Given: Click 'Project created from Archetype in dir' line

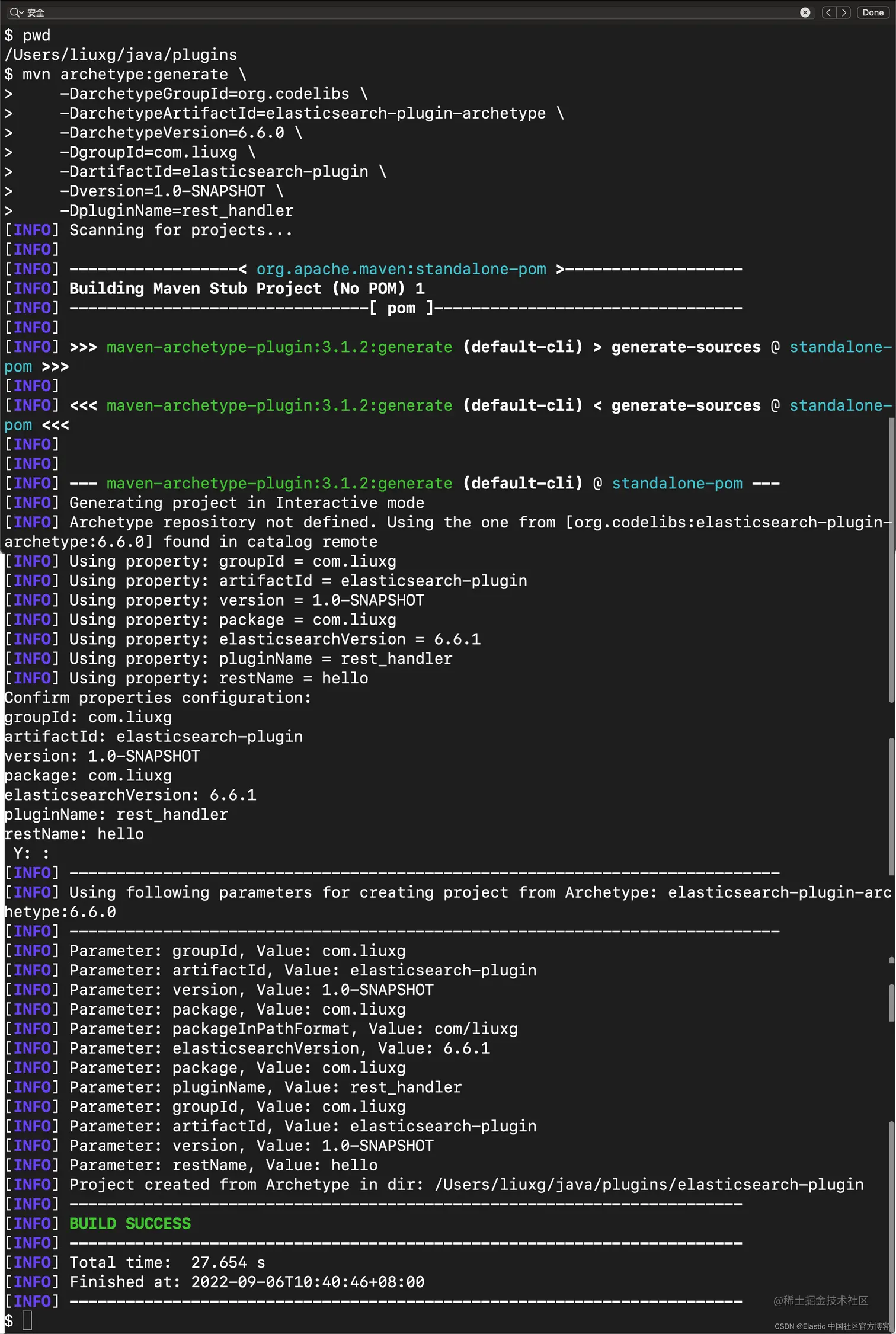Looking at the screenshot, I should [x=466, y=1185].
